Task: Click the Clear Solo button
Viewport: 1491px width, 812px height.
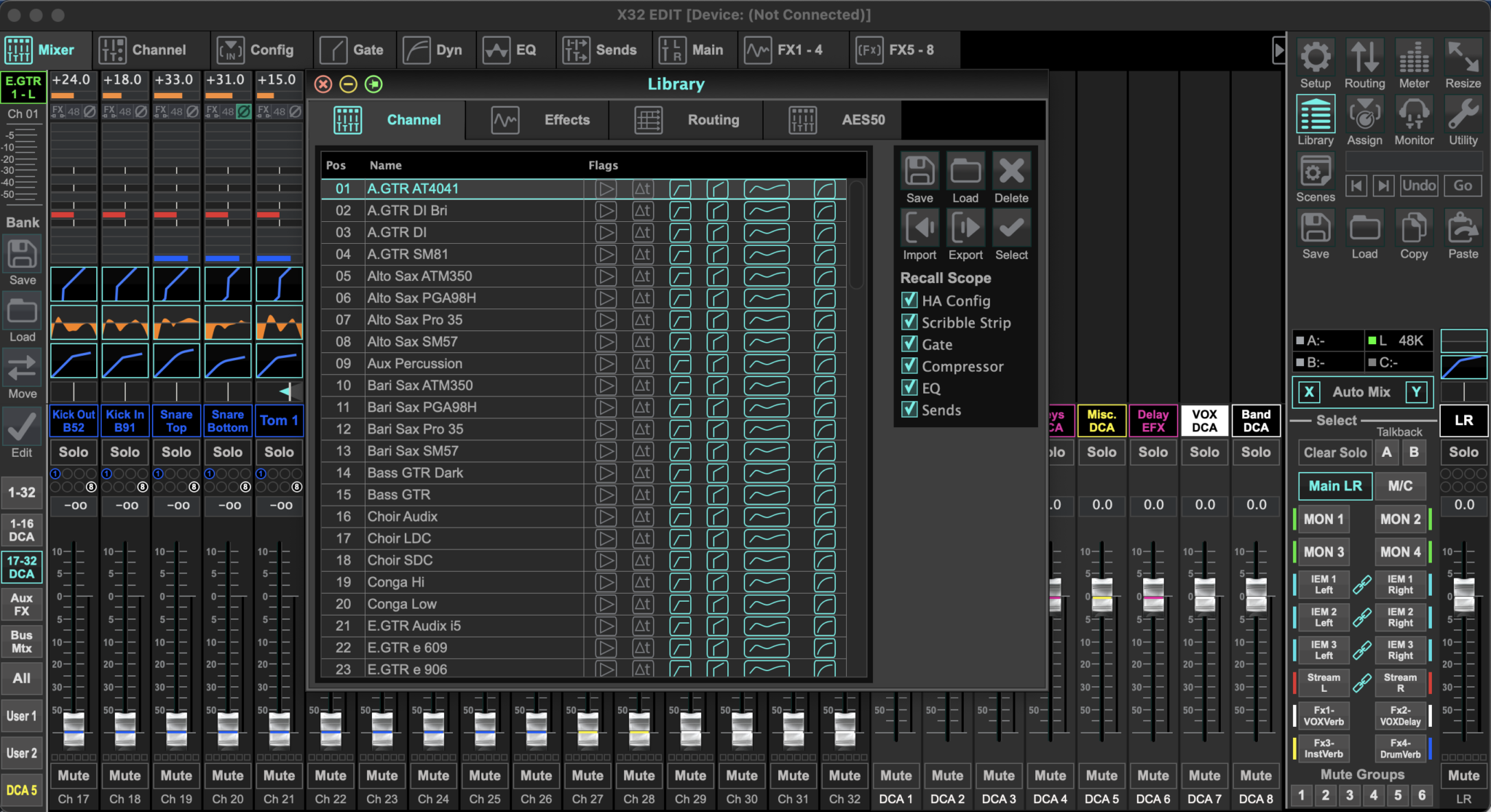Action: (x=1334, y=452)
